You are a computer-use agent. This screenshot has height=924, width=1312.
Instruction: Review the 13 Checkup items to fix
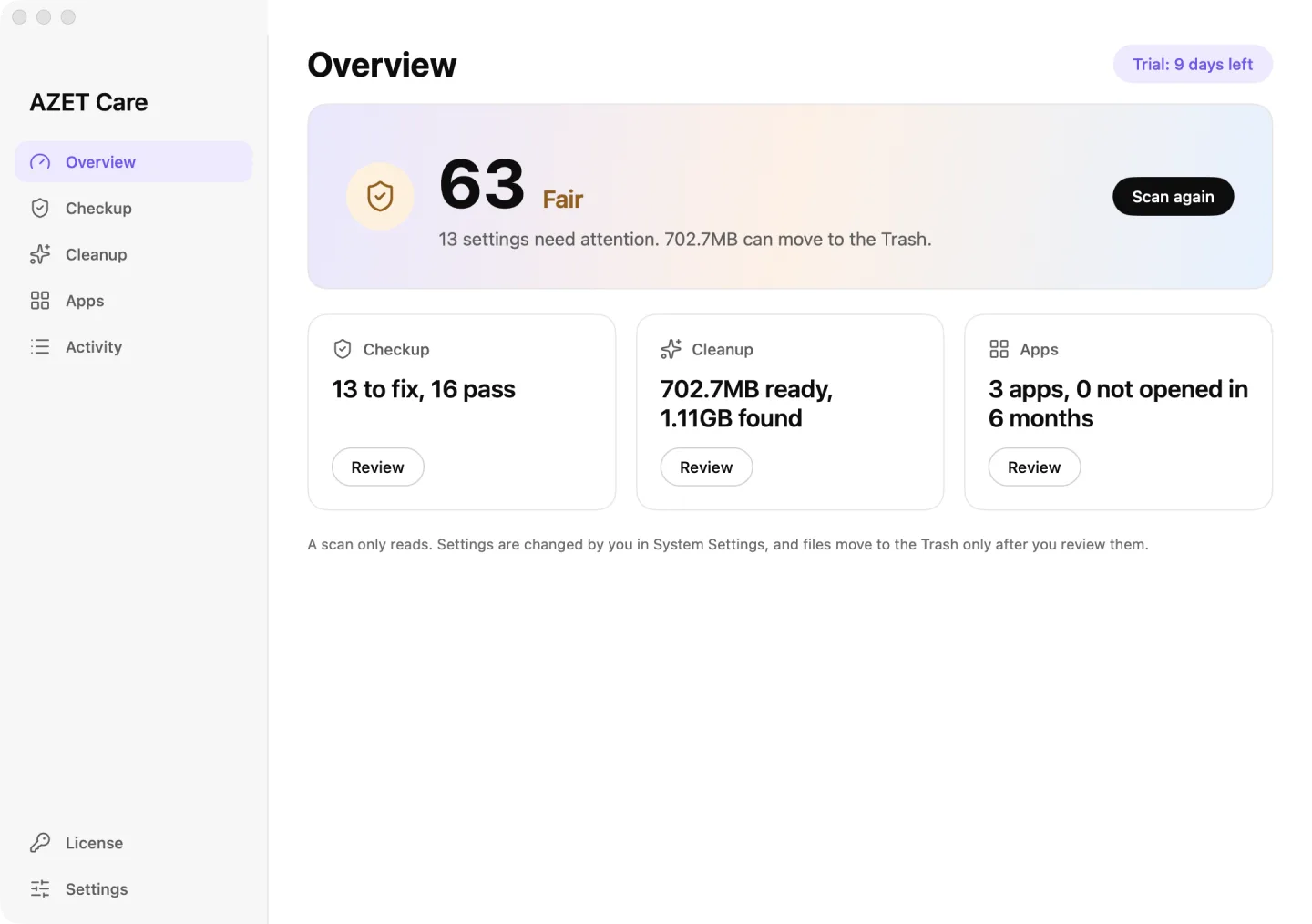pyautogui.click(x=377, y=467)
